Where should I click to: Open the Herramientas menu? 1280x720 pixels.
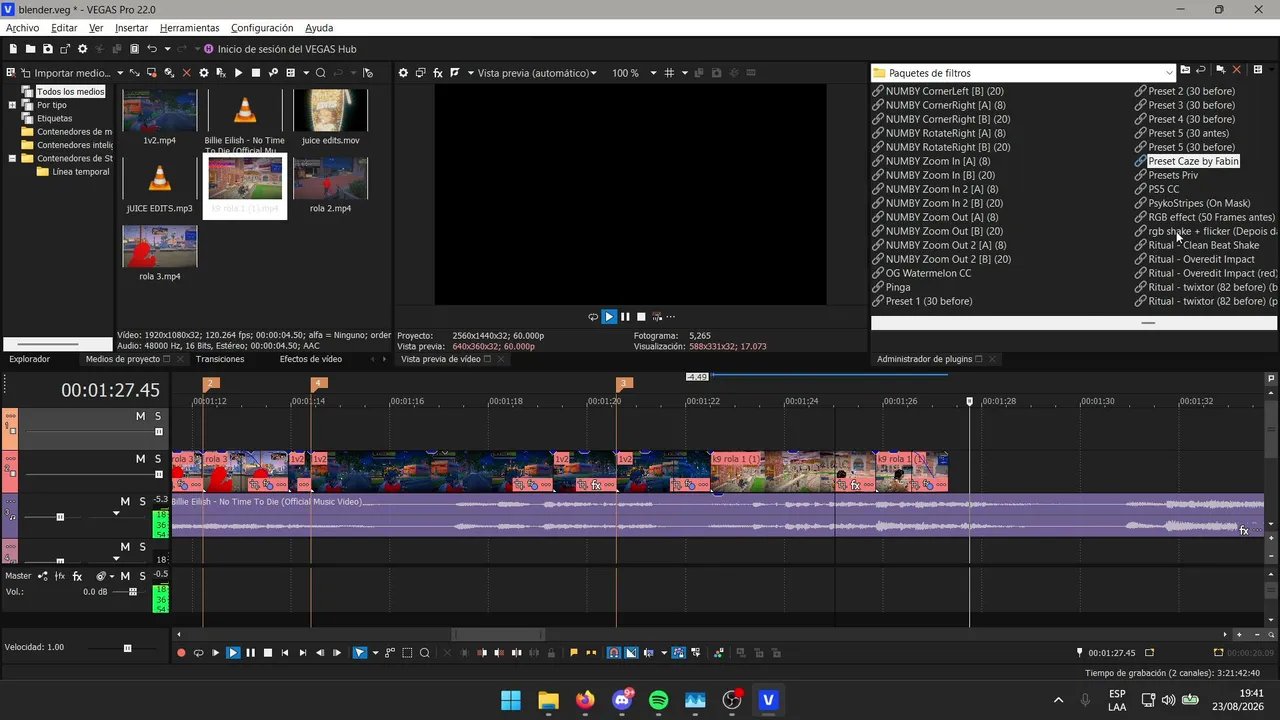[x=190, y=28]
